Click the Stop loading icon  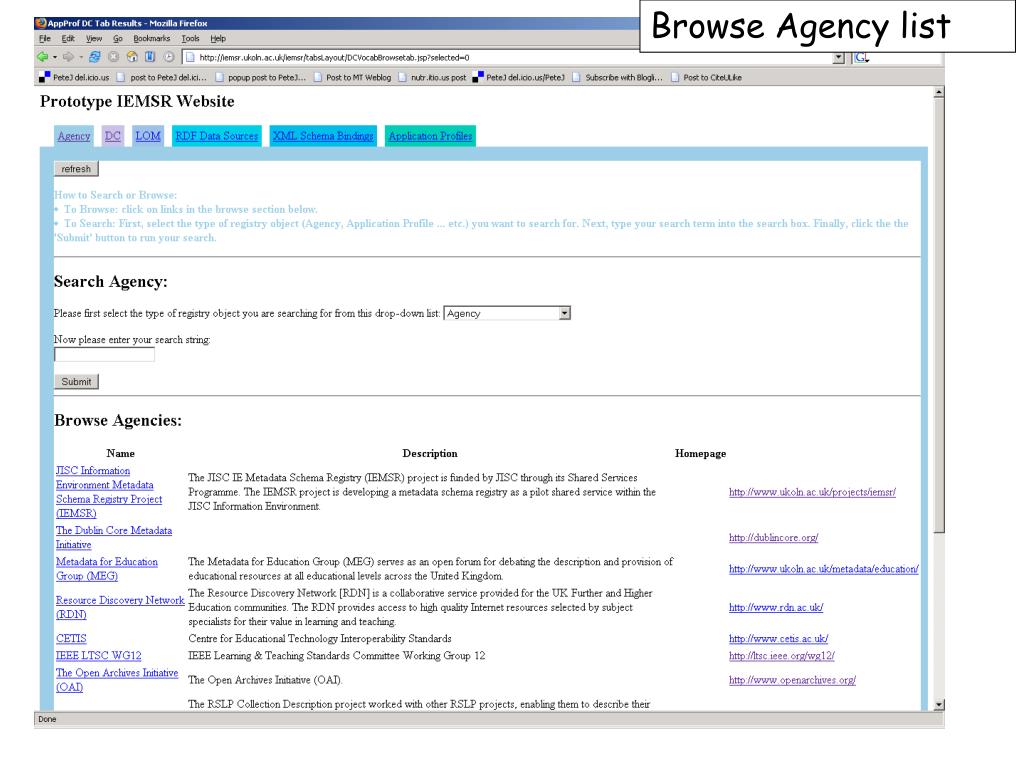(x=114, y=57)
